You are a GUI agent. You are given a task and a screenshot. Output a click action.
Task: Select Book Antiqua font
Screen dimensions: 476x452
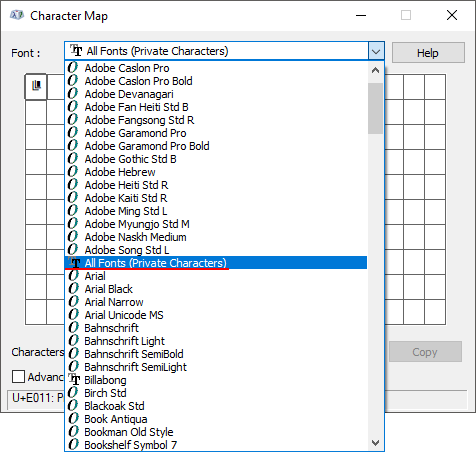(x=216, y=419)
